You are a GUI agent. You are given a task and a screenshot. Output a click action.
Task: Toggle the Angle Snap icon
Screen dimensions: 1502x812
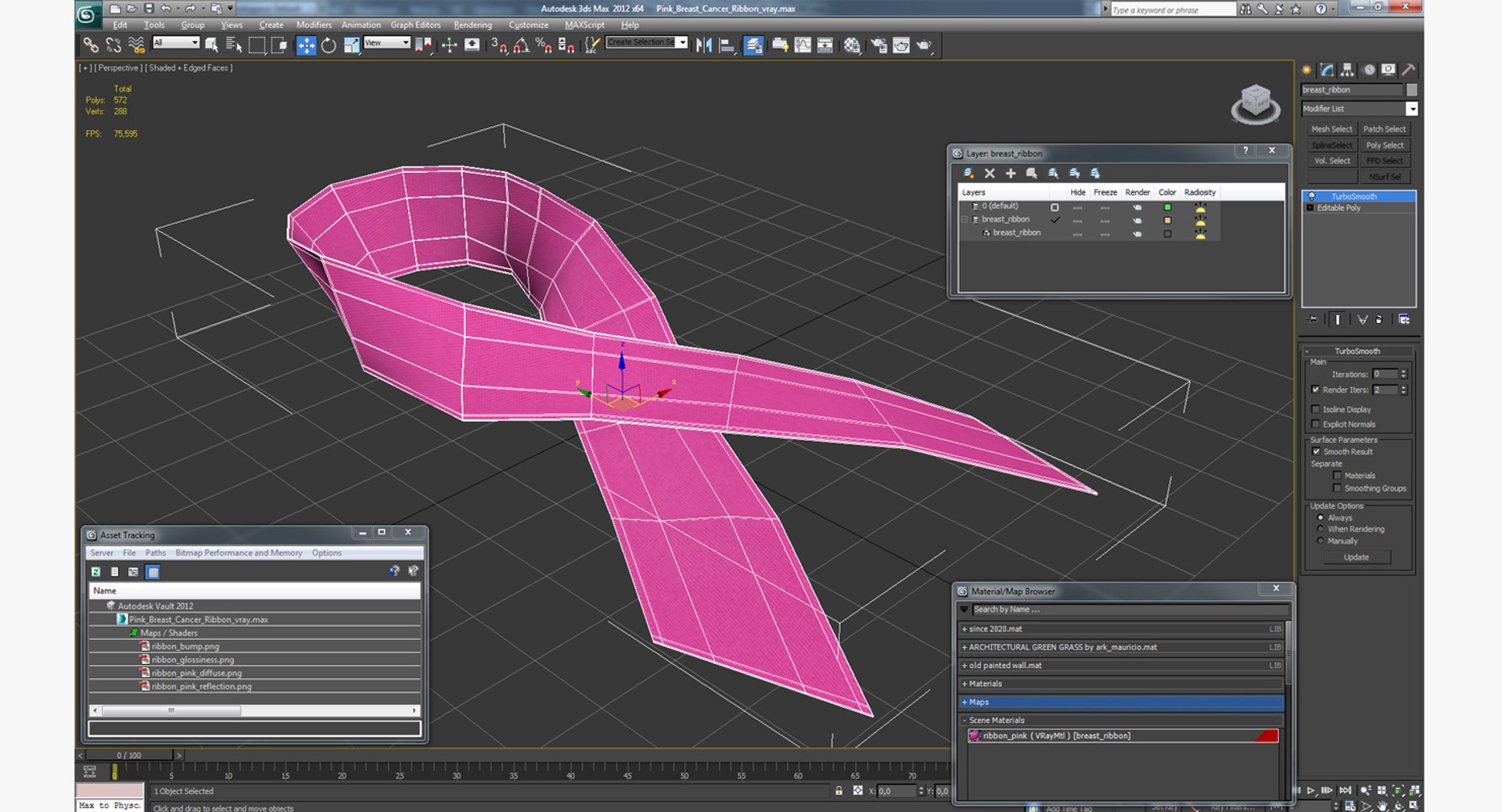521,45
